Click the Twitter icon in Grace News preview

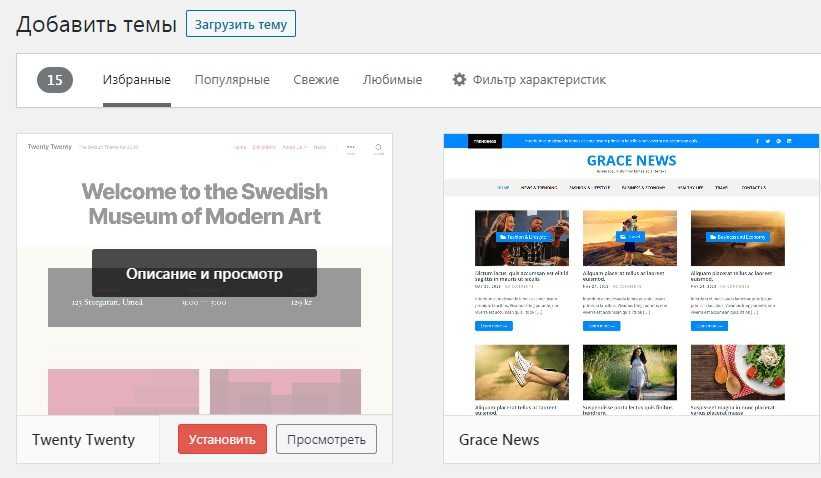[x=768, y=141]
